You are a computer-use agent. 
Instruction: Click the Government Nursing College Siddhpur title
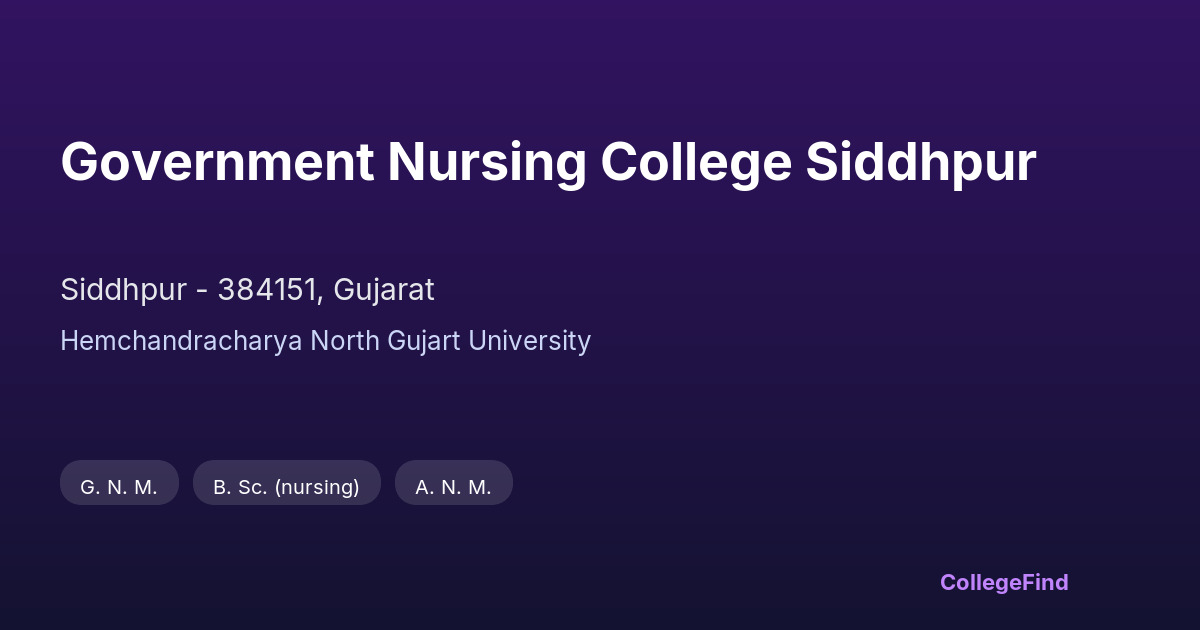(x=548, y=162)
